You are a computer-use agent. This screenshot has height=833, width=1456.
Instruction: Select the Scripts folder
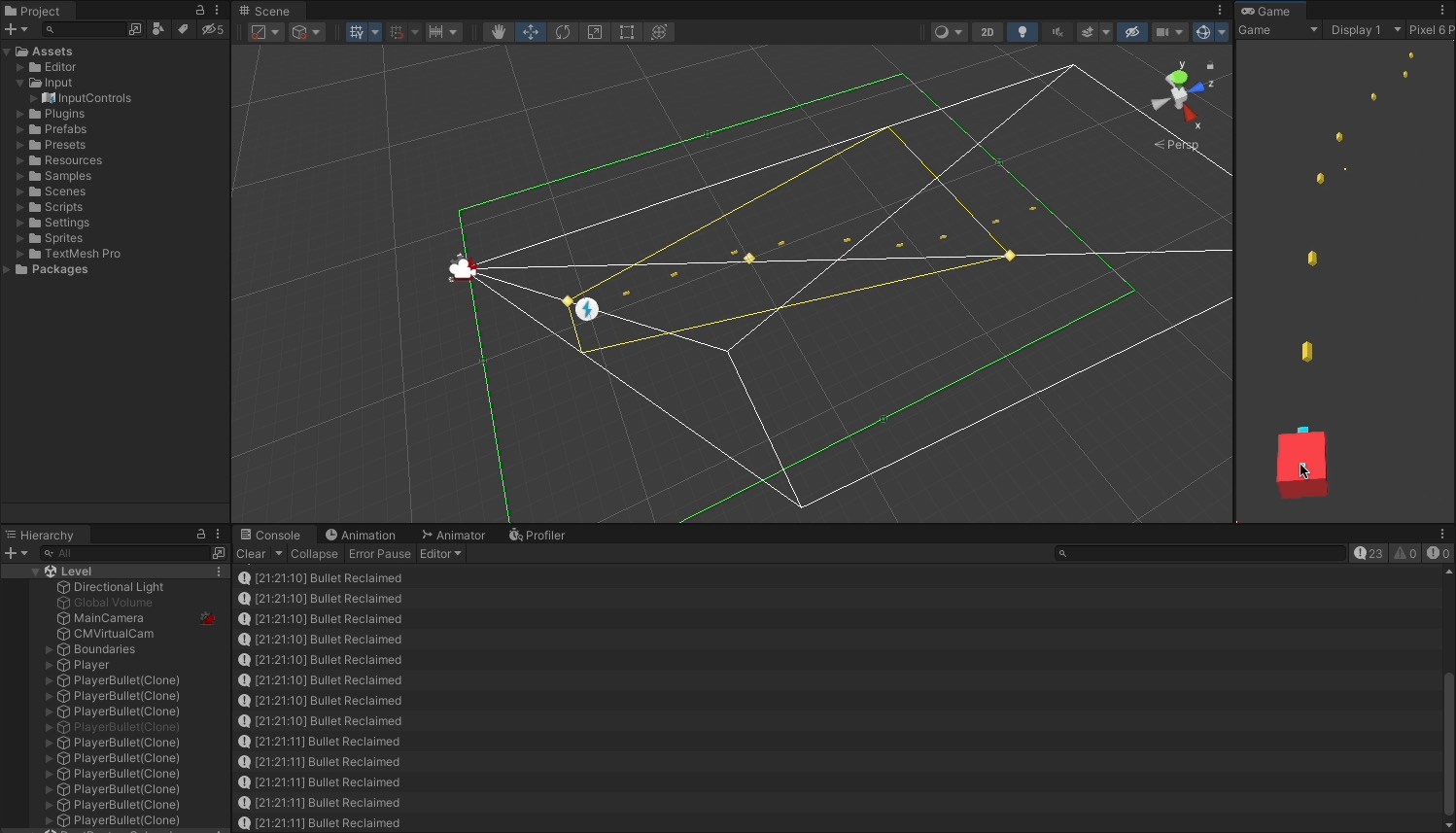tap(63, 207)
